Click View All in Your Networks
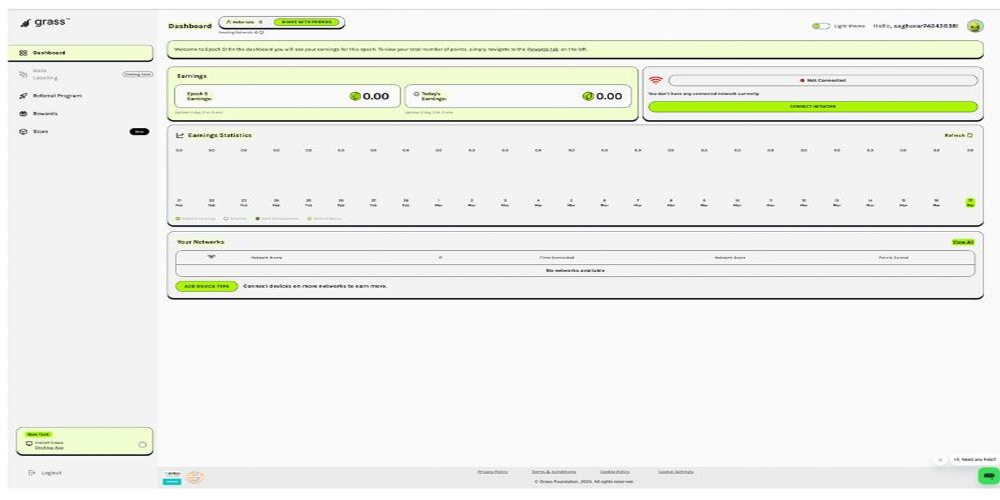The image size is (1000, 500). point(962,242)
